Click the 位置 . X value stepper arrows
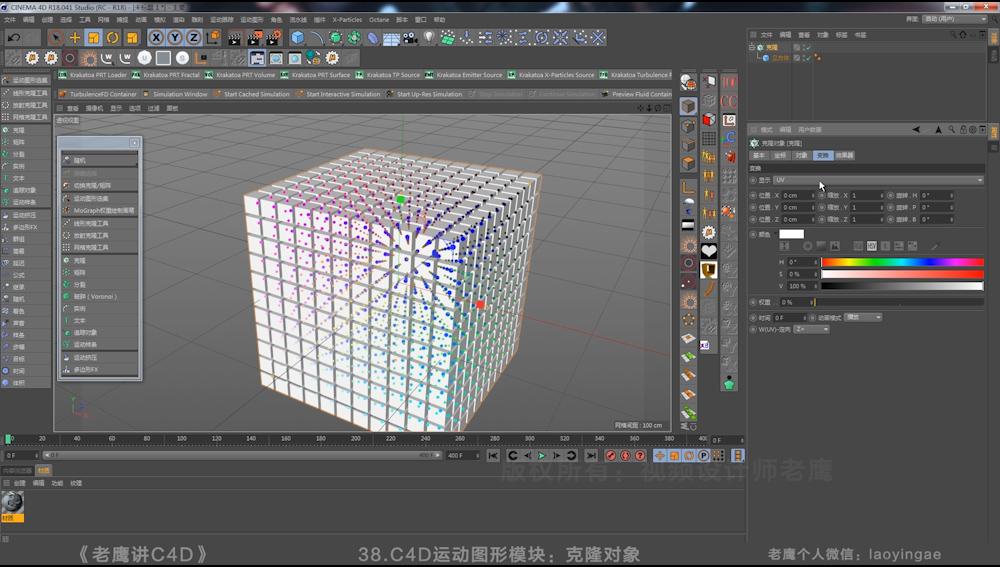This screenshot has width=1000, height=567. tap(813, 195)
